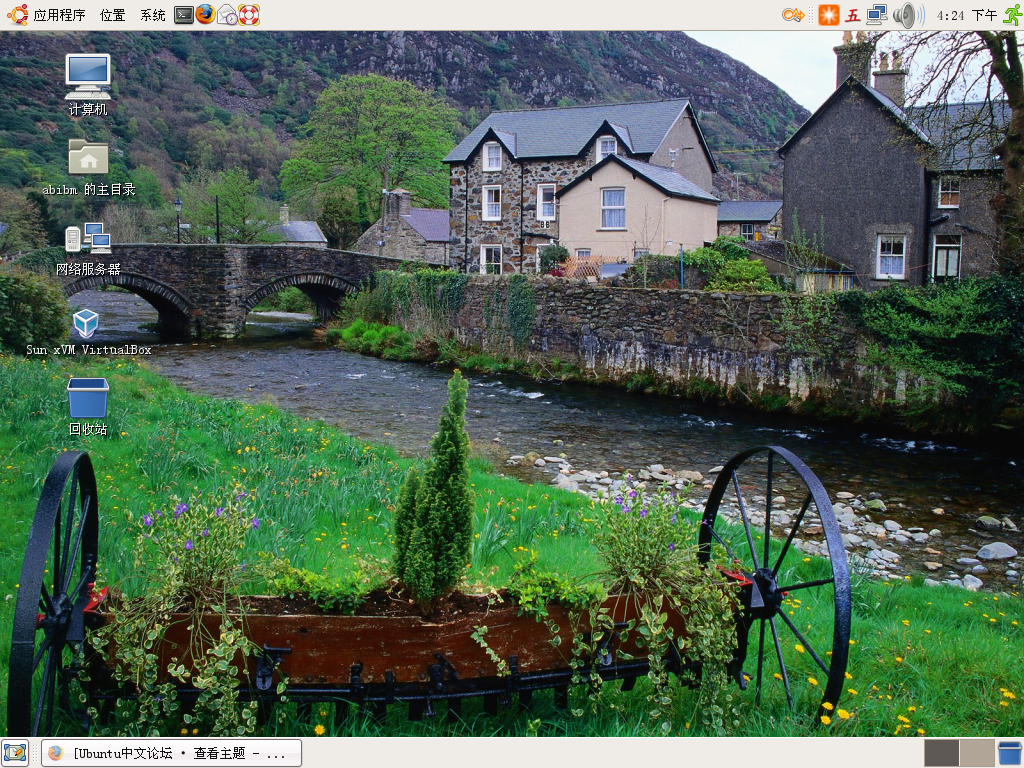Switch to the first workspace in switcher
Screen dimensions: 1024x768
941,753
